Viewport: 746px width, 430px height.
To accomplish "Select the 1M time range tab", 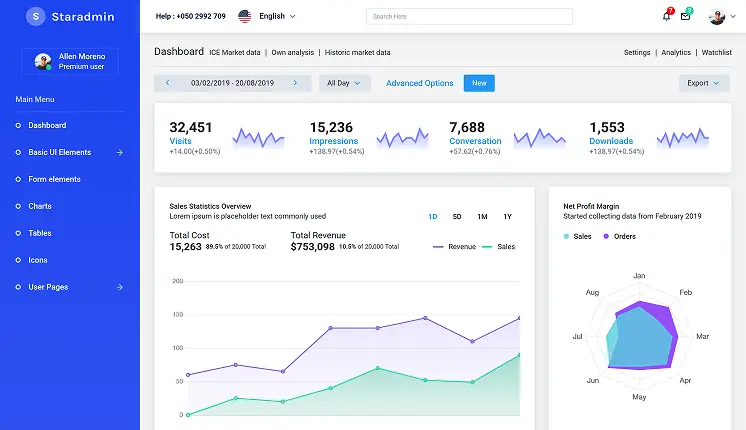I will pyautogui.click(x=482, y=216).
